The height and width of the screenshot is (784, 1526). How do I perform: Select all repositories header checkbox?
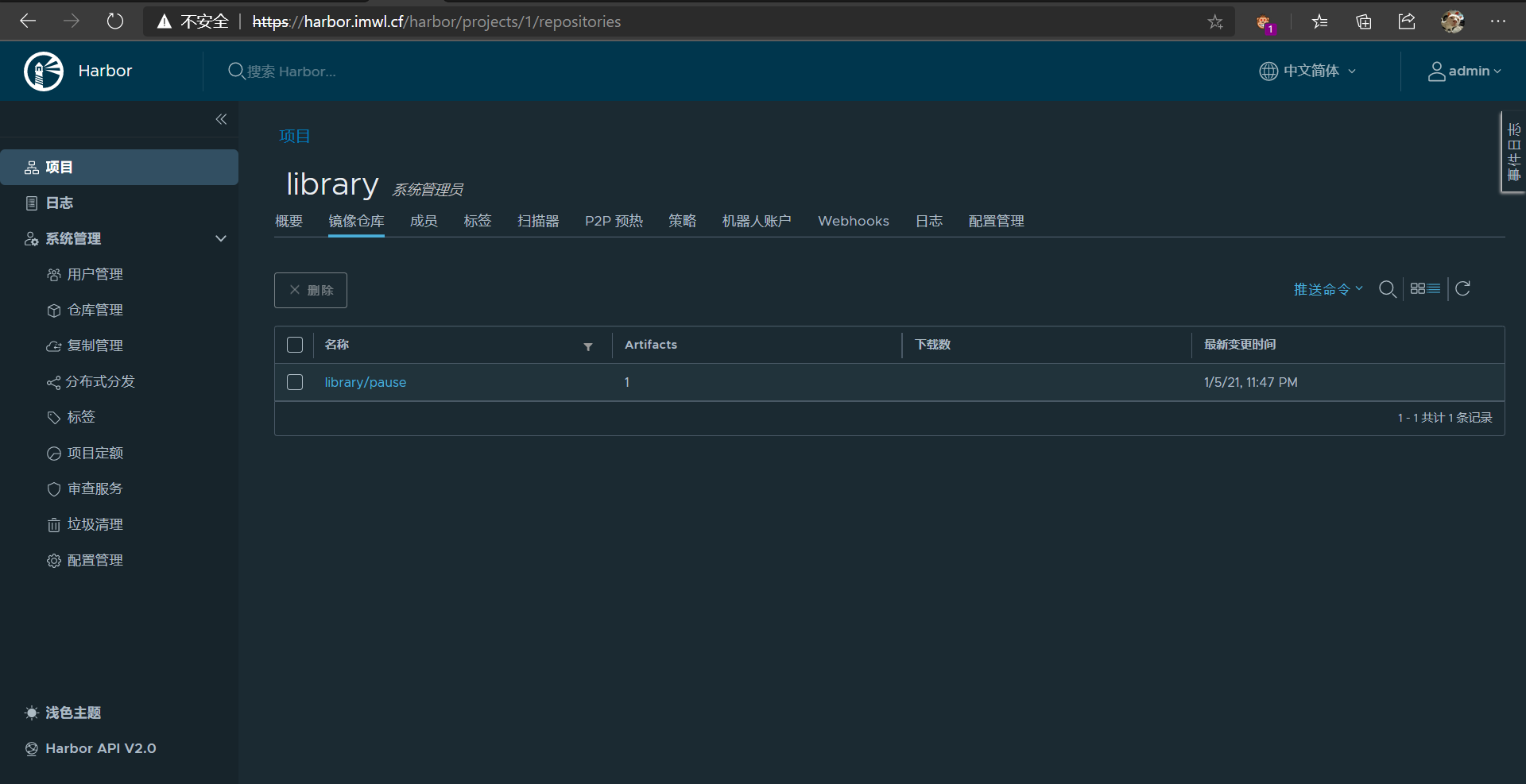coord(295,345)
